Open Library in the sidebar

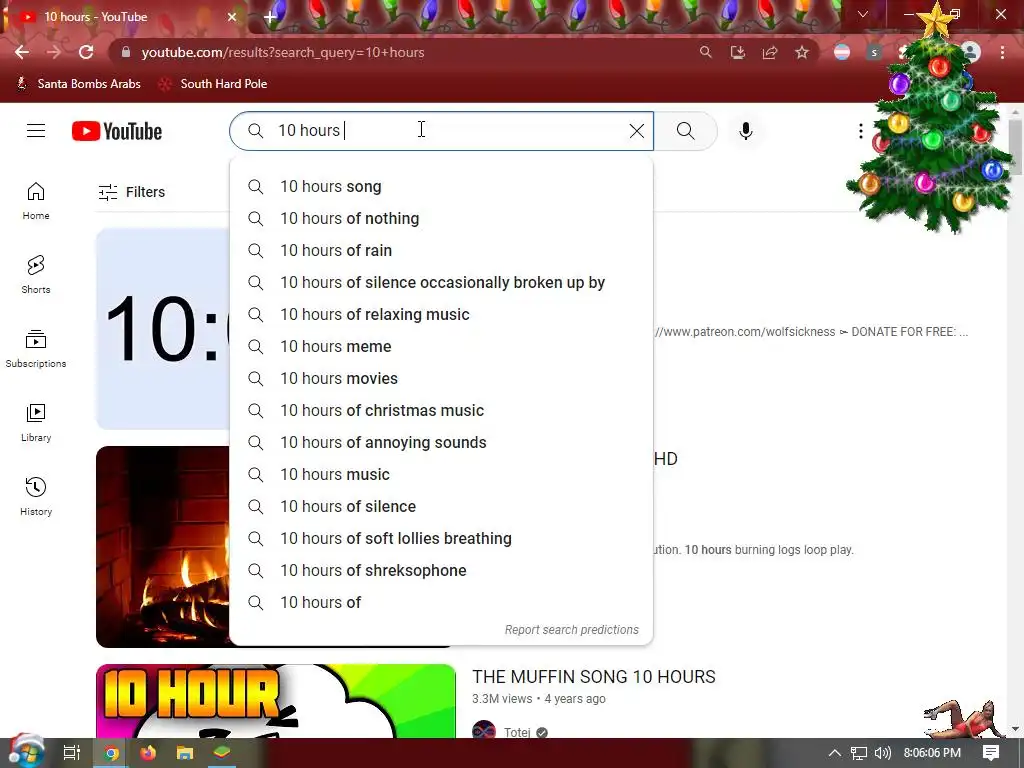tap(36, 423)
